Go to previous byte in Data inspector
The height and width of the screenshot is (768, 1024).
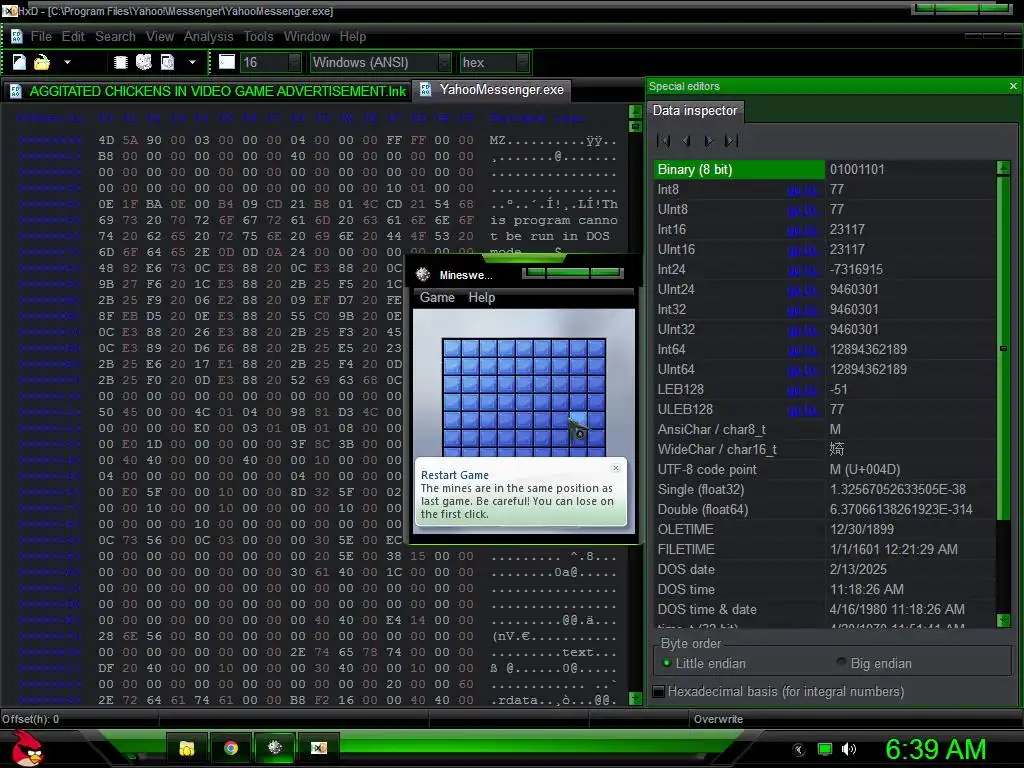click(686, 140)
